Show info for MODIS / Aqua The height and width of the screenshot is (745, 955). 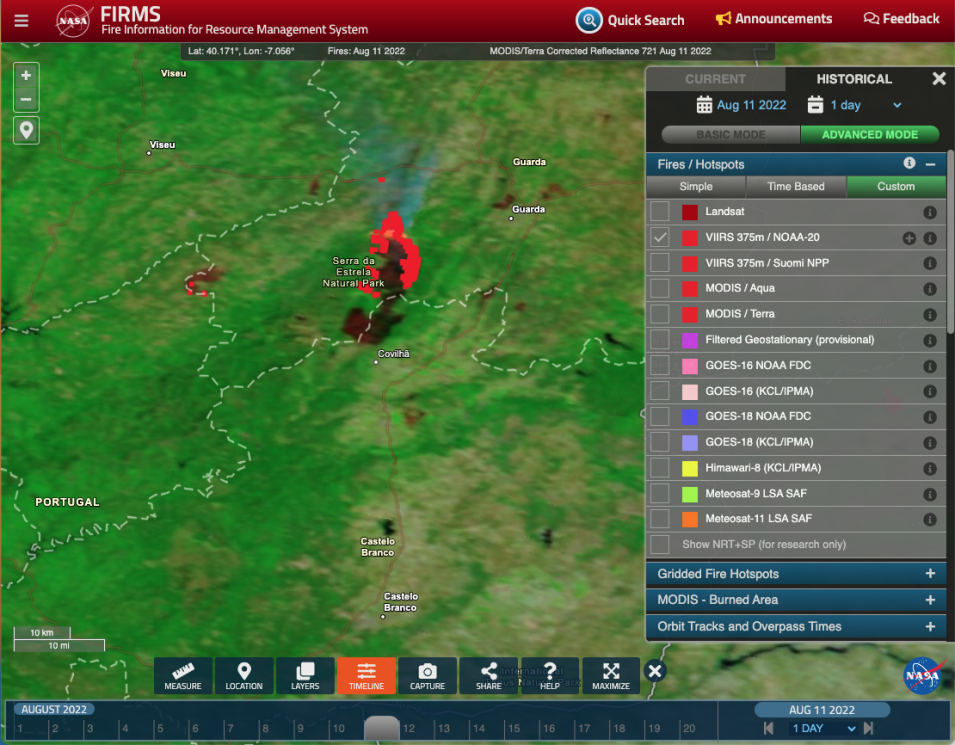click(929, 289)
